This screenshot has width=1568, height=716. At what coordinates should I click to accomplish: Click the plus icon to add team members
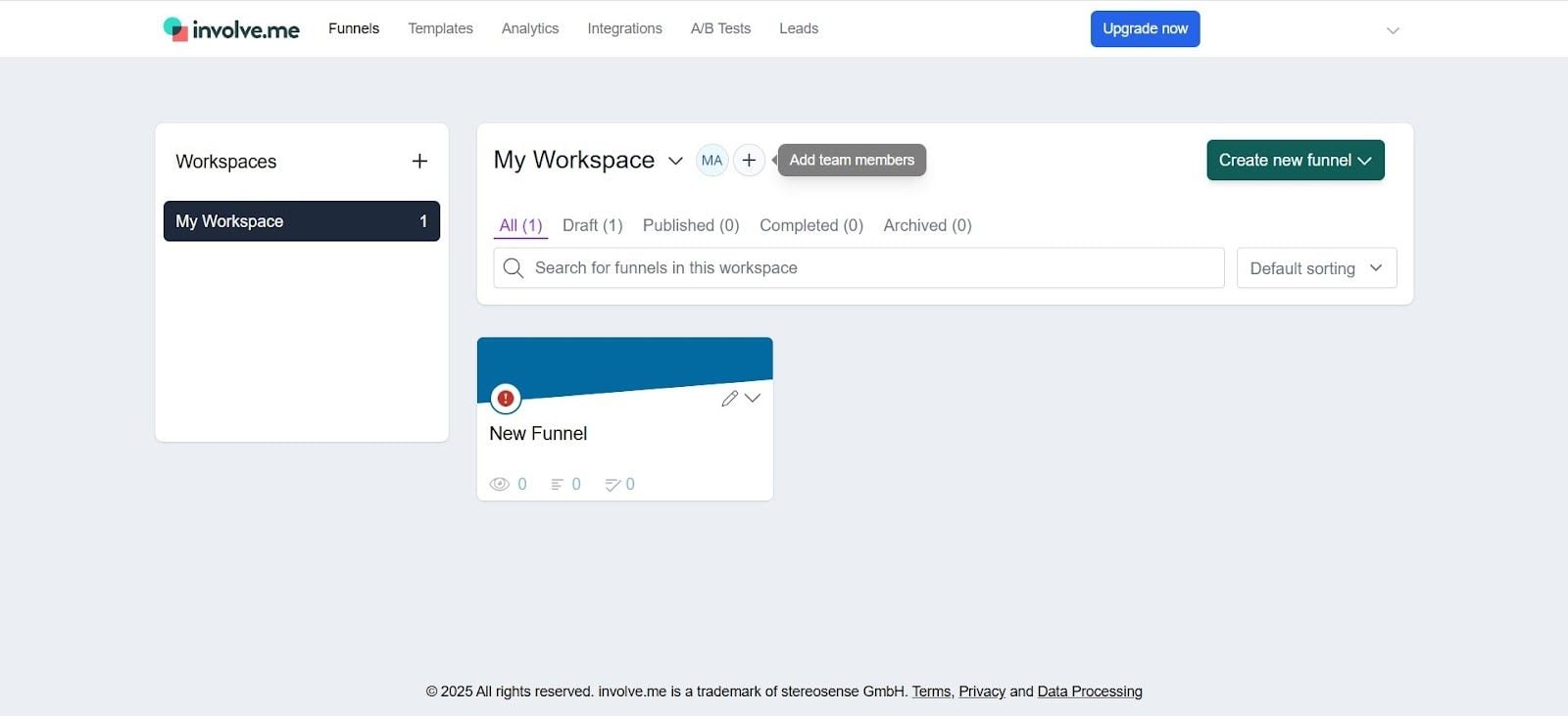[x=749, y=160]
